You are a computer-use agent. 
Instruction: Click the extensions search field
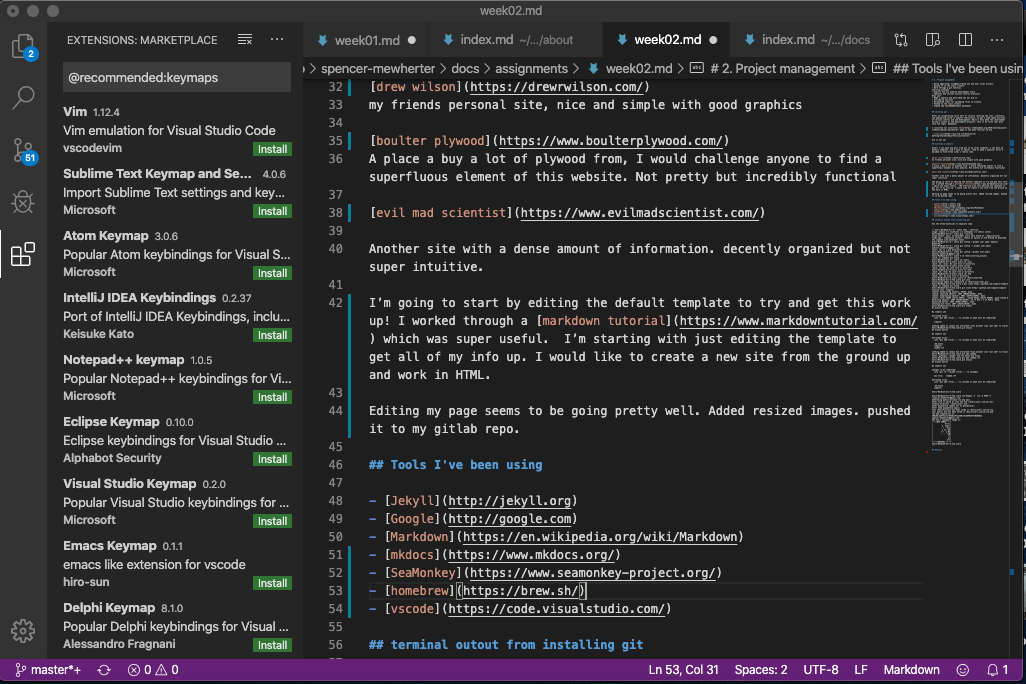tap(177, 77)
